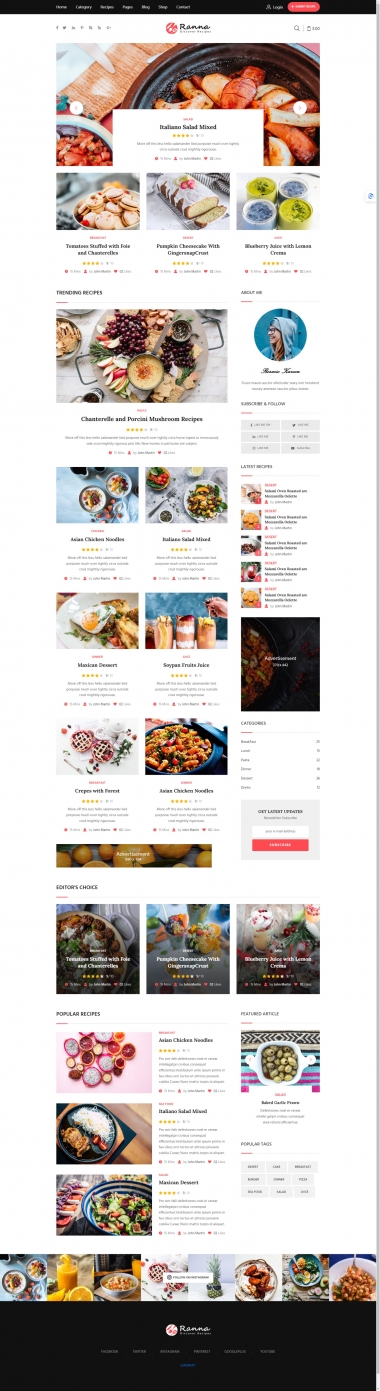Click the Login user icon

(269, 6)
